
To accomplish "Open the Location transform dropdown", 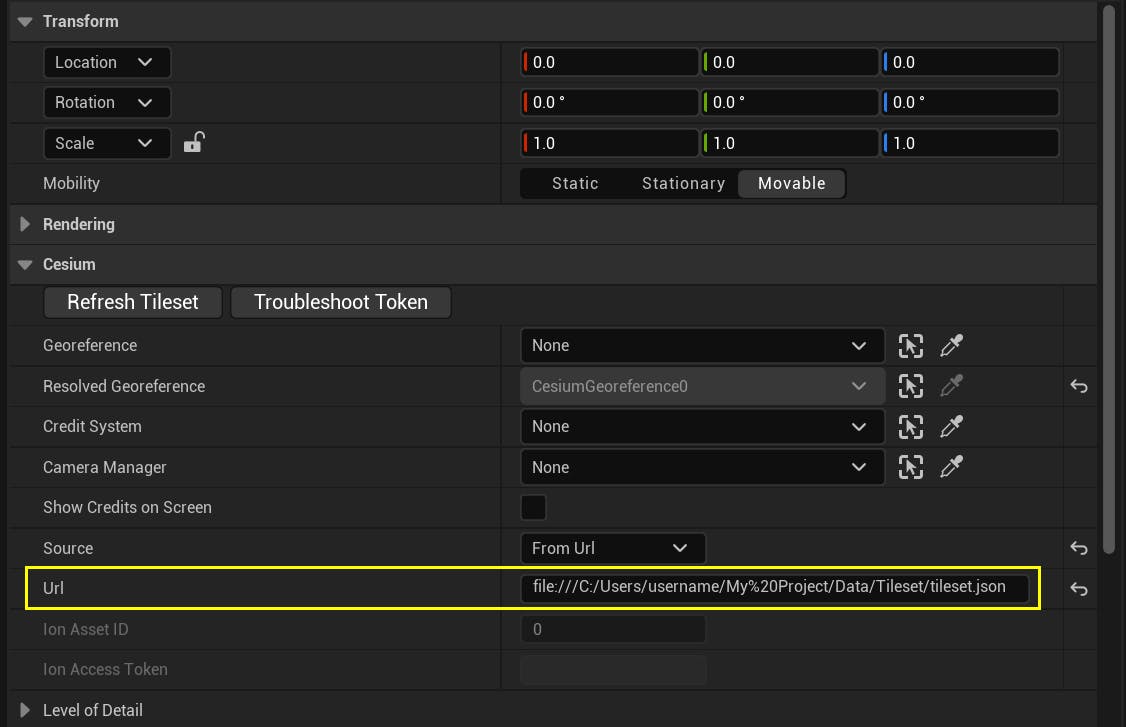I will 106,62.
